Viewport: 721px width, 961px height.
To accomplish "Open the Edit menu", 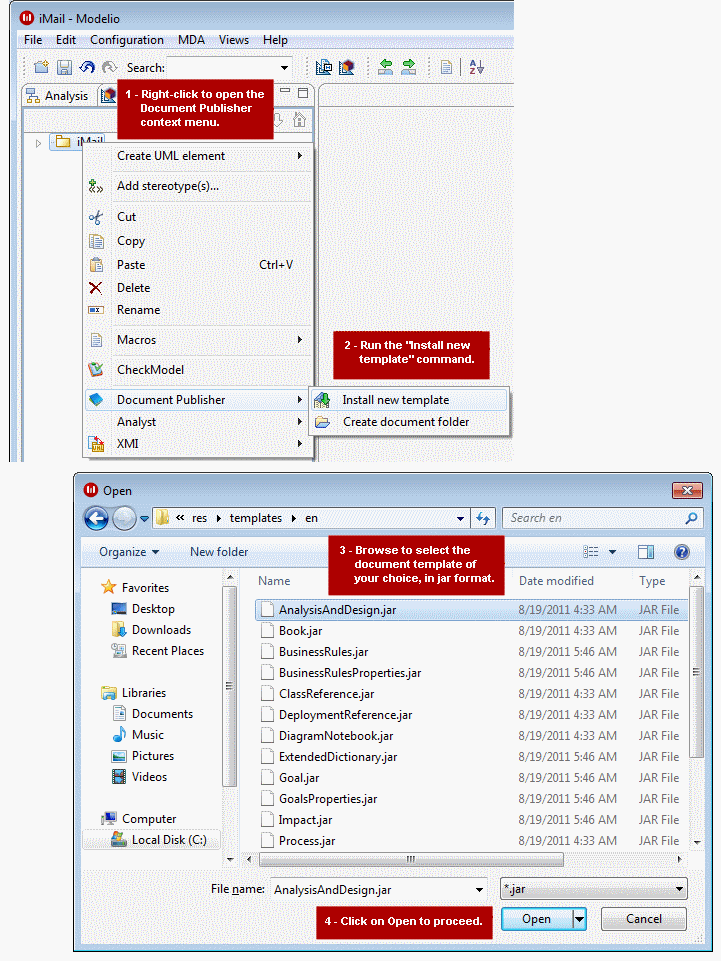I will (66, 40).
